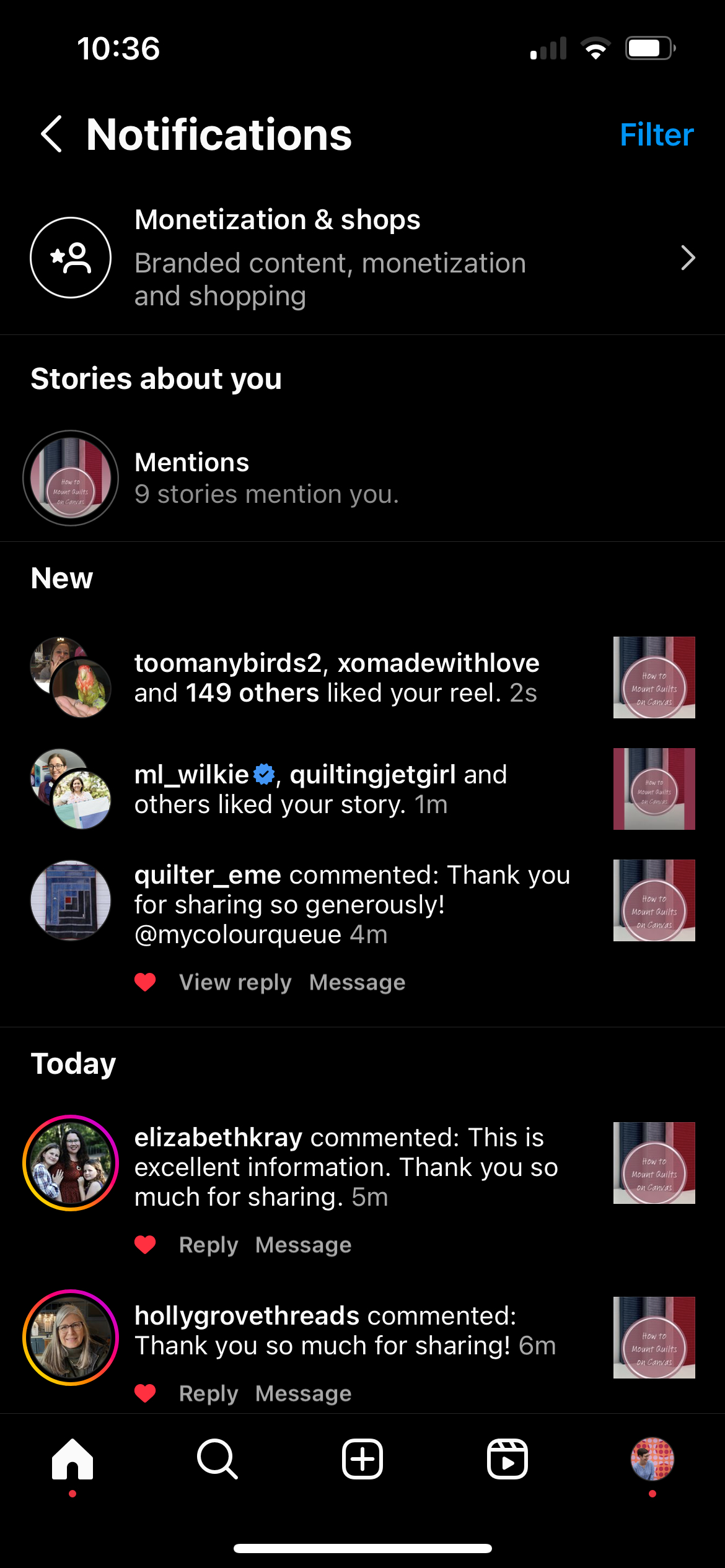Open the Reels tab icon
The height and width of the screenshot is (1568, 725).
(507, 1459)
